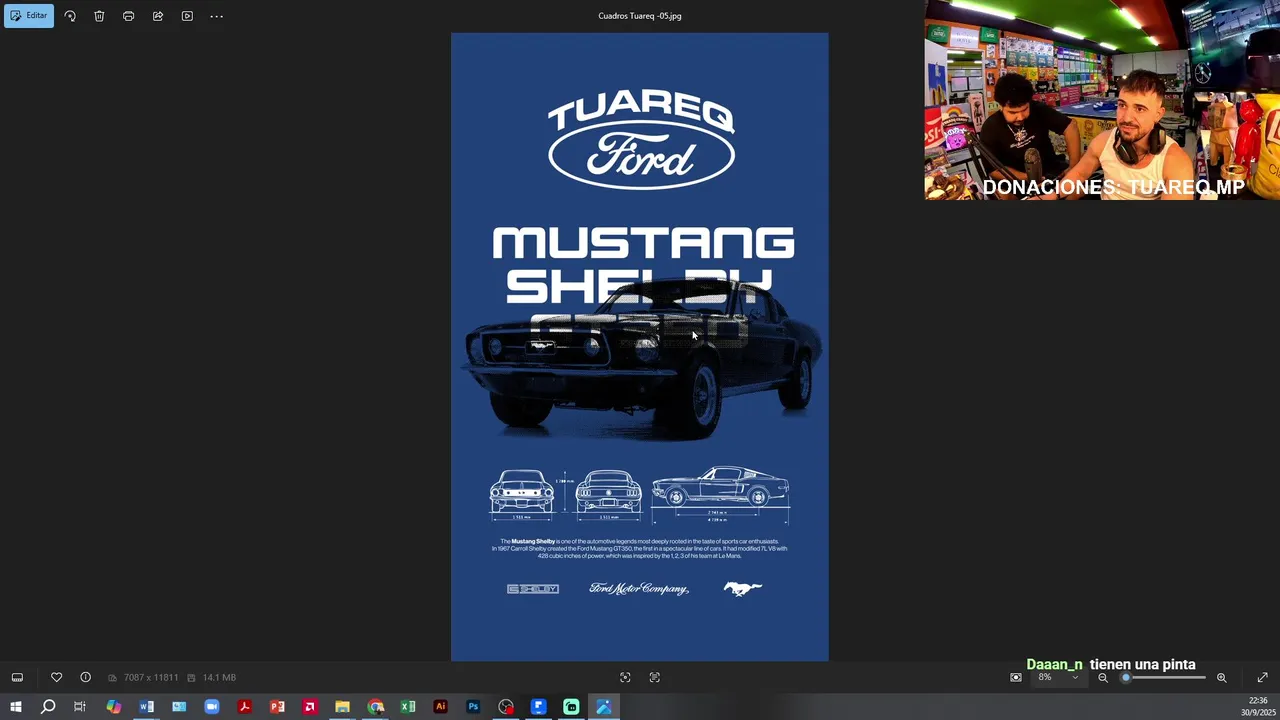Screen dimensions: 1280x720
Task: Open the share icon in toolbar
Action: (158, 16)
